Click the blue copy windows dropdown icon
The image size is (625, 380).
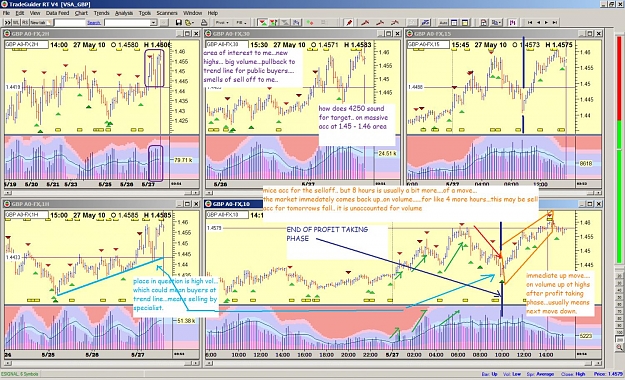point(497,23)
